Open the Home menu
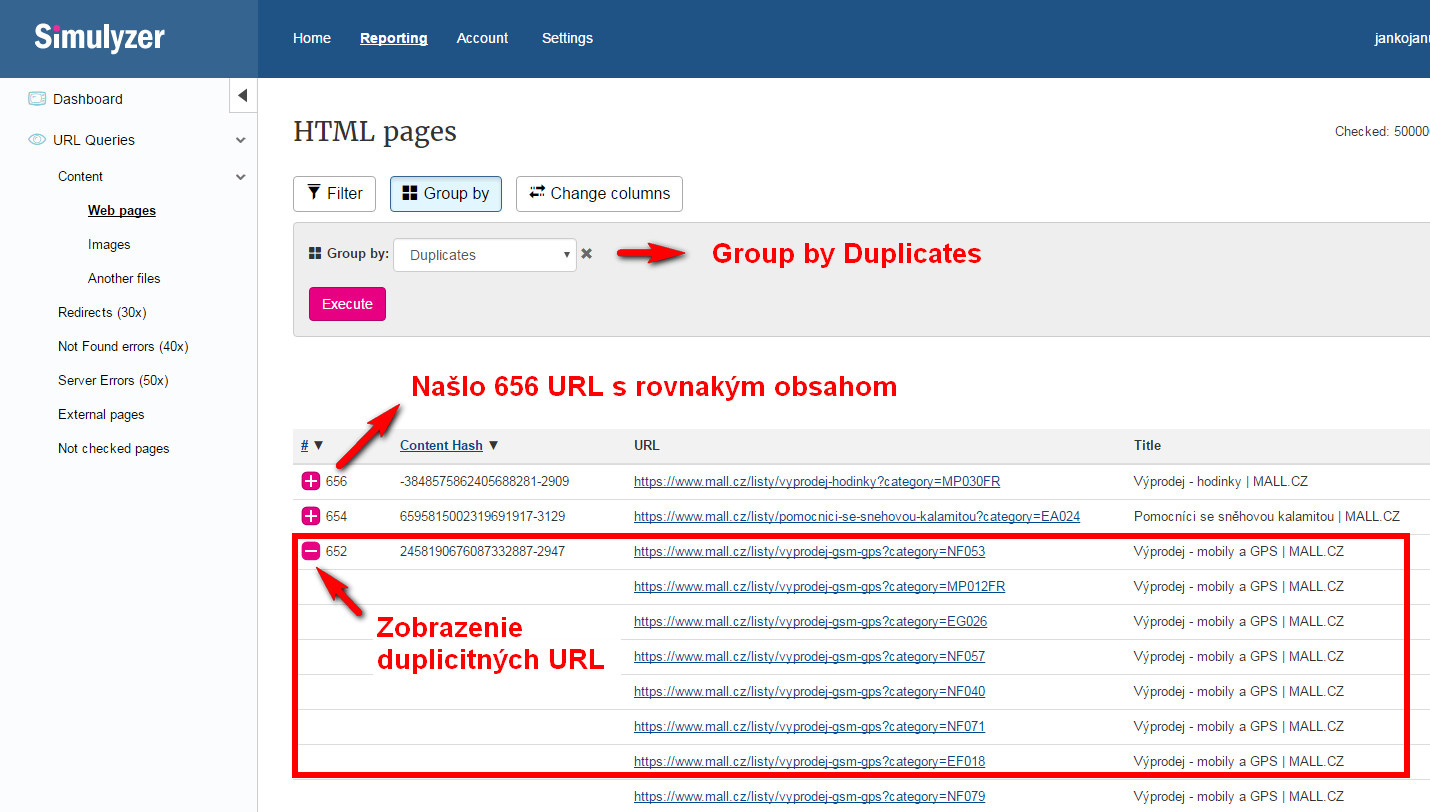The height and width of the screenshot is (812, 1430). [x=312, y=38]
